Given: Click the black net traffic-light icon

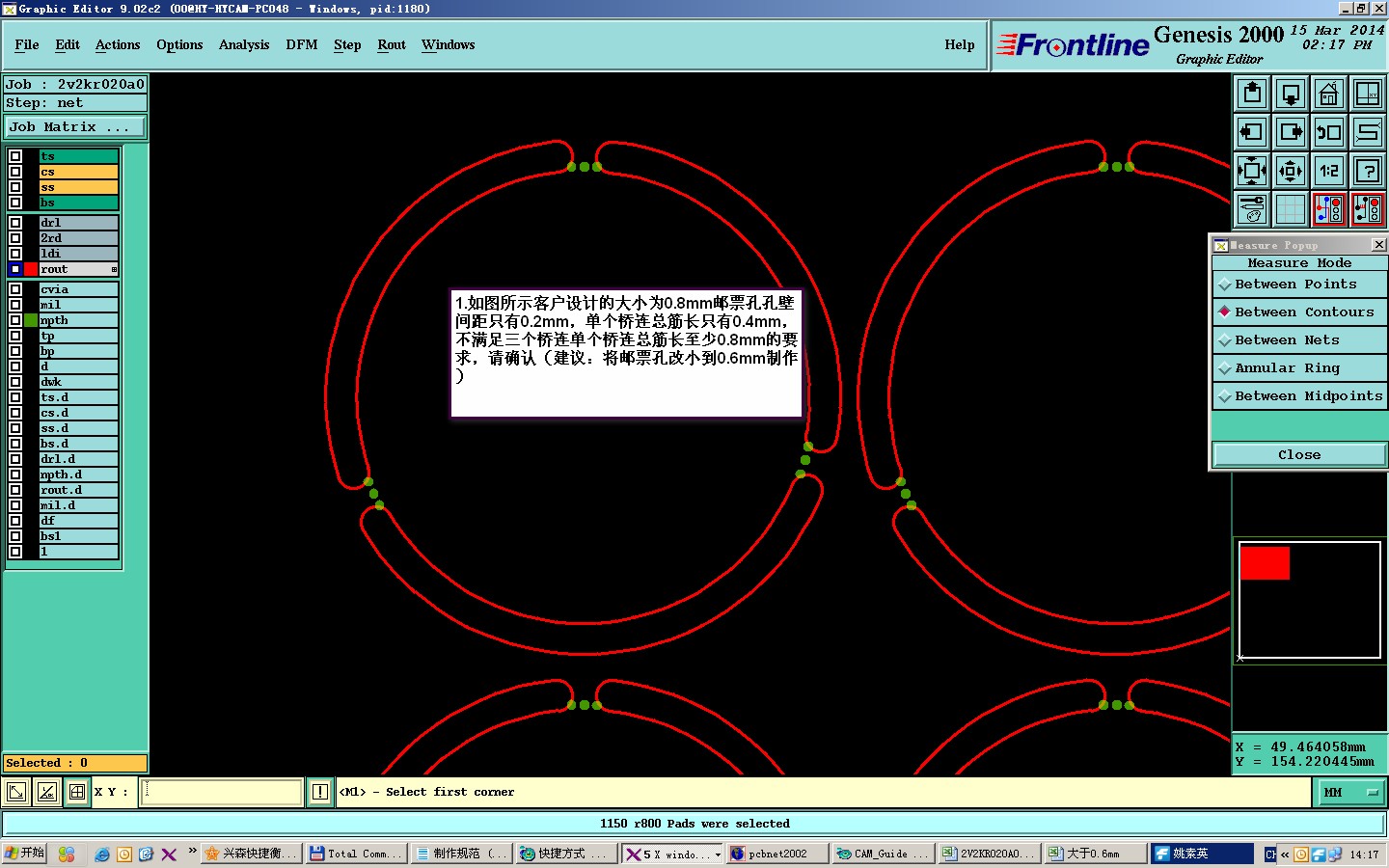Looking at the screenshot, I should tap(1368, 209).
